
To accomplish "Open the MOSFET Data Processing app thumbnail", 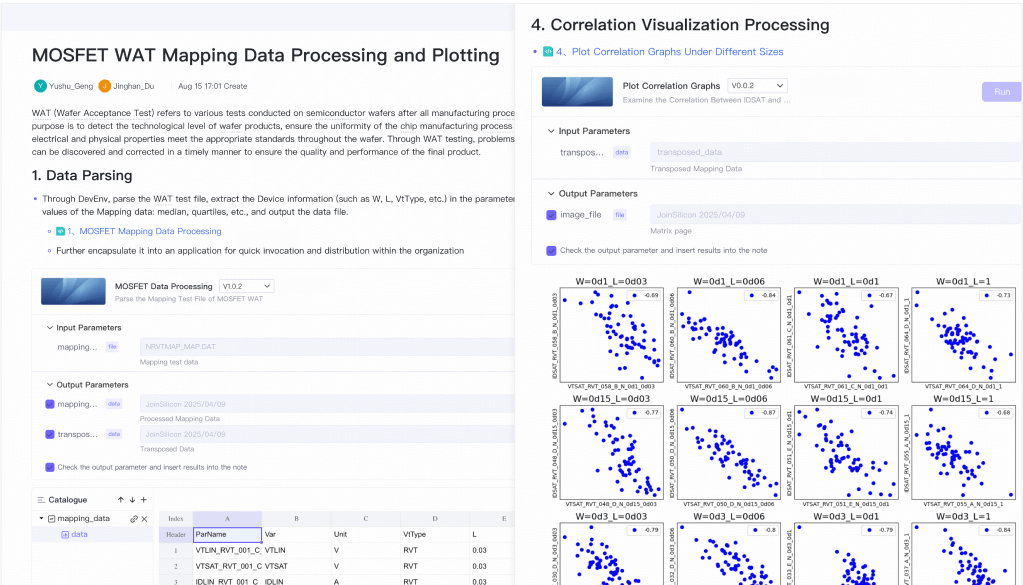I will (x=73, y=292).
